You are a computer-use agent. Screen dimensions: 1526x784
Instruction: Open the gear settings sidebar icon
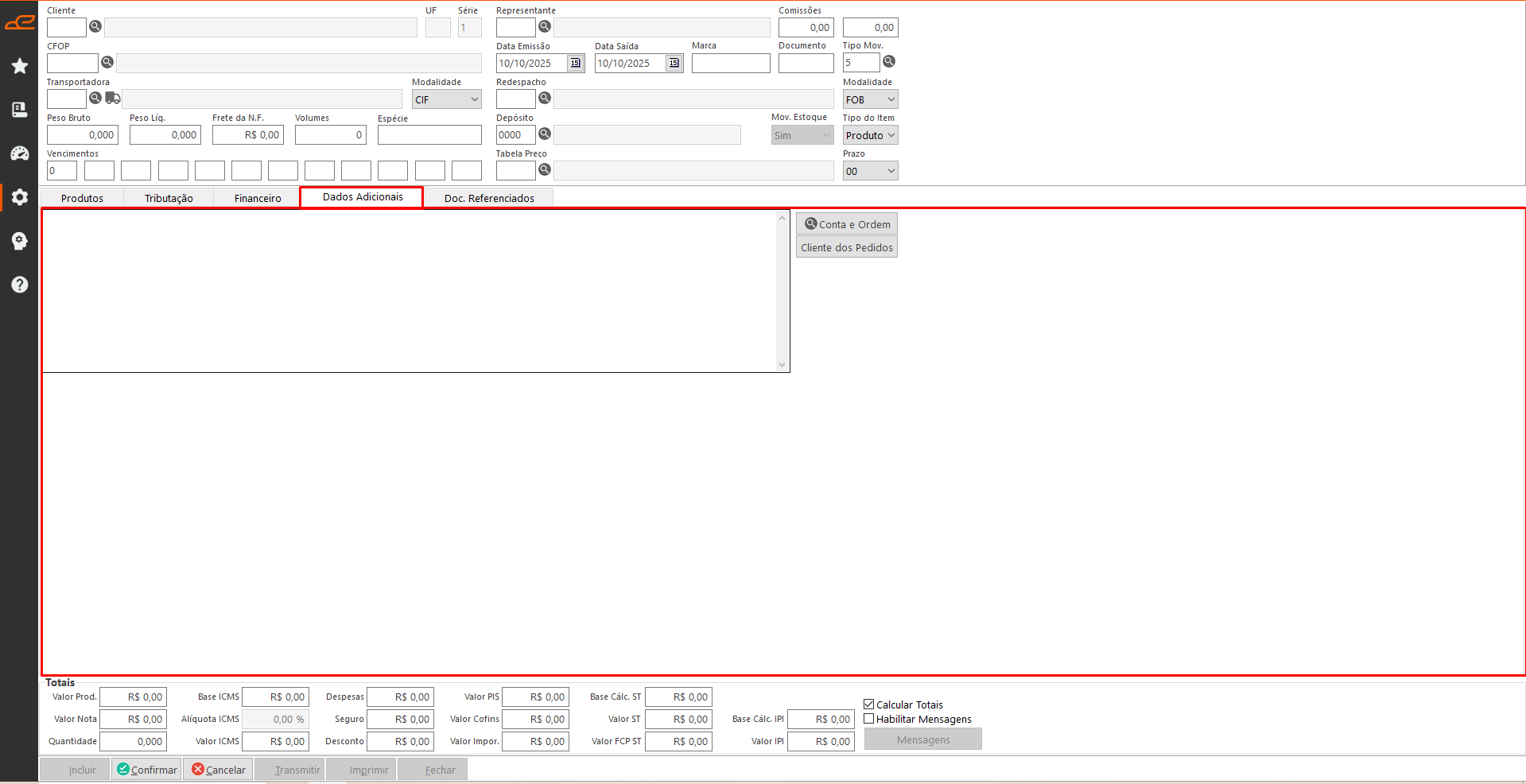click(20, 197)
